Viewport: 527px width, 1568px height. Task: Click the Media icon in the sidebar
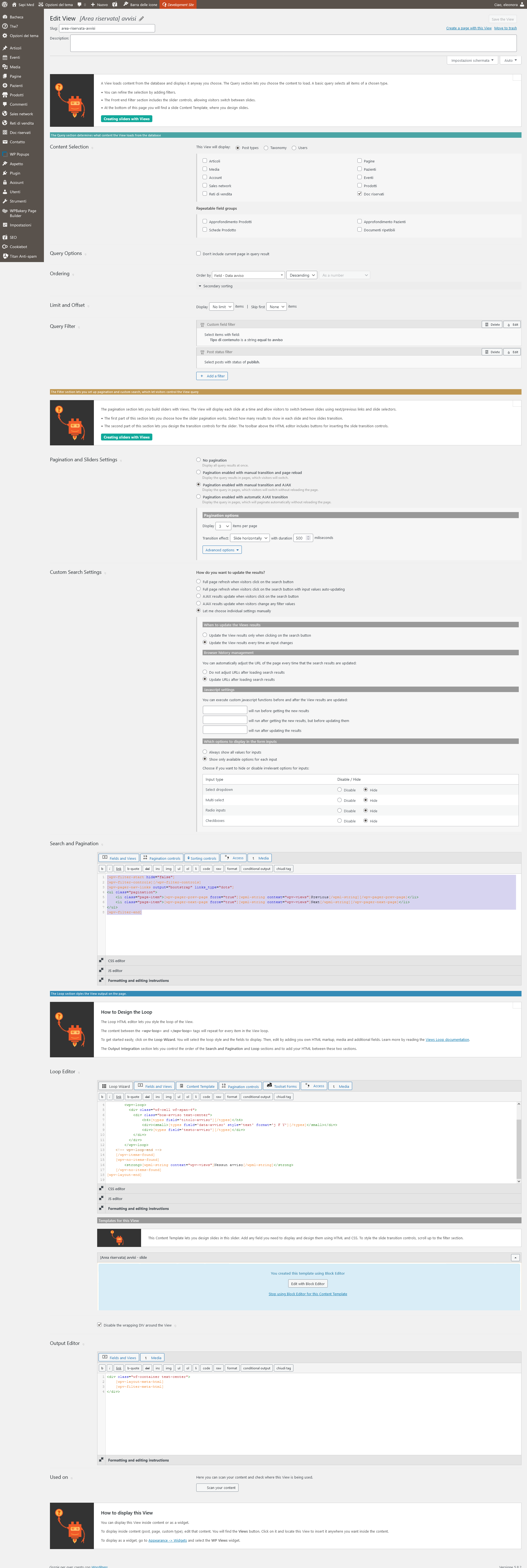coord(5,67)
